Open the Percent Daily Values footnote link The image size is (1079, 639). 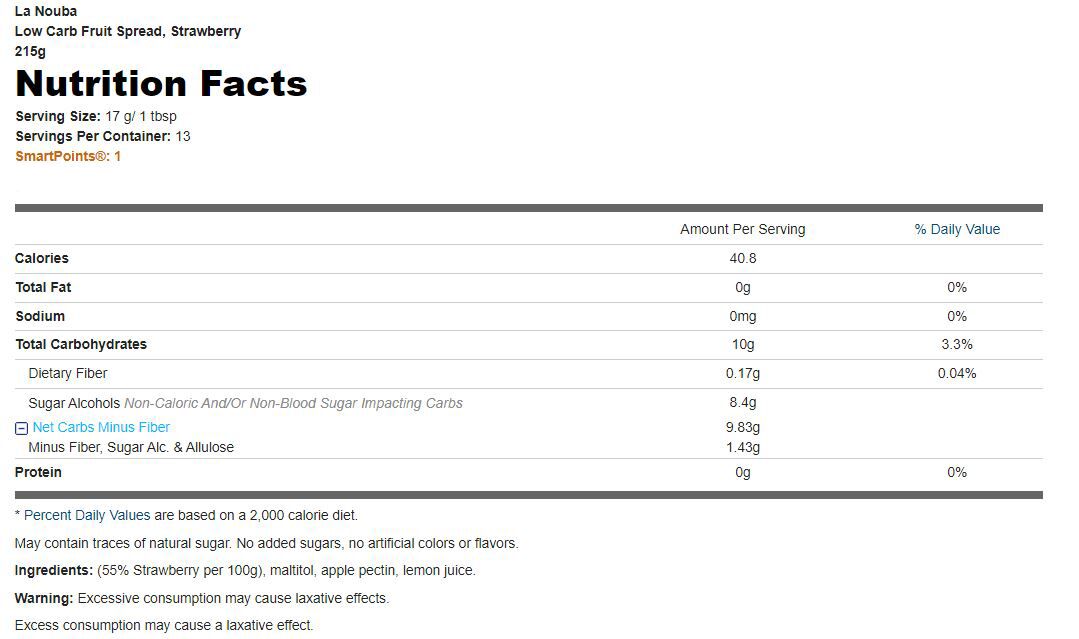click(x=87, y=515)
